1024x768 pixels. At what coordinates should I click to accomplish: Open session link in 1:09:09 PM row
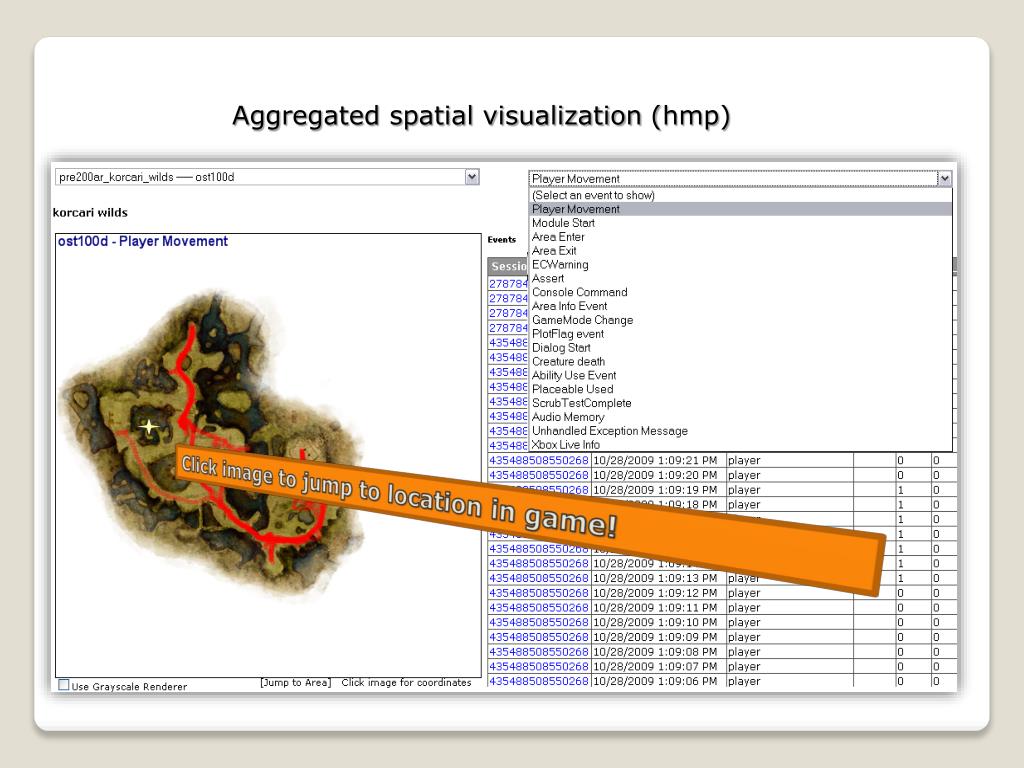(x=539, y=637)
